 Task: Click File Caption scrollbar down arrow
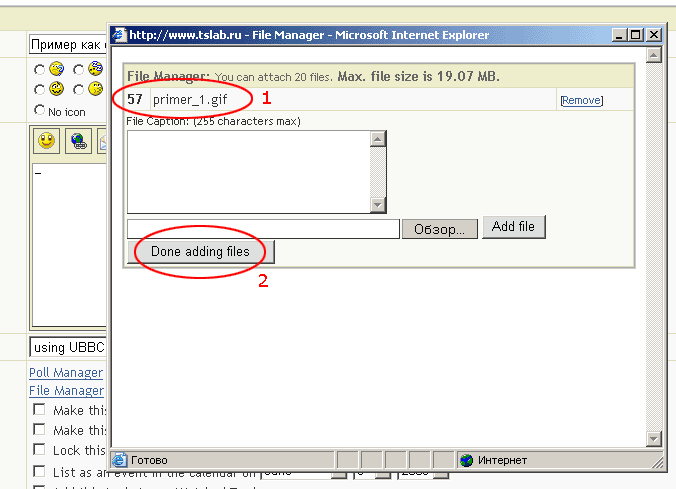tap(378, 205)
